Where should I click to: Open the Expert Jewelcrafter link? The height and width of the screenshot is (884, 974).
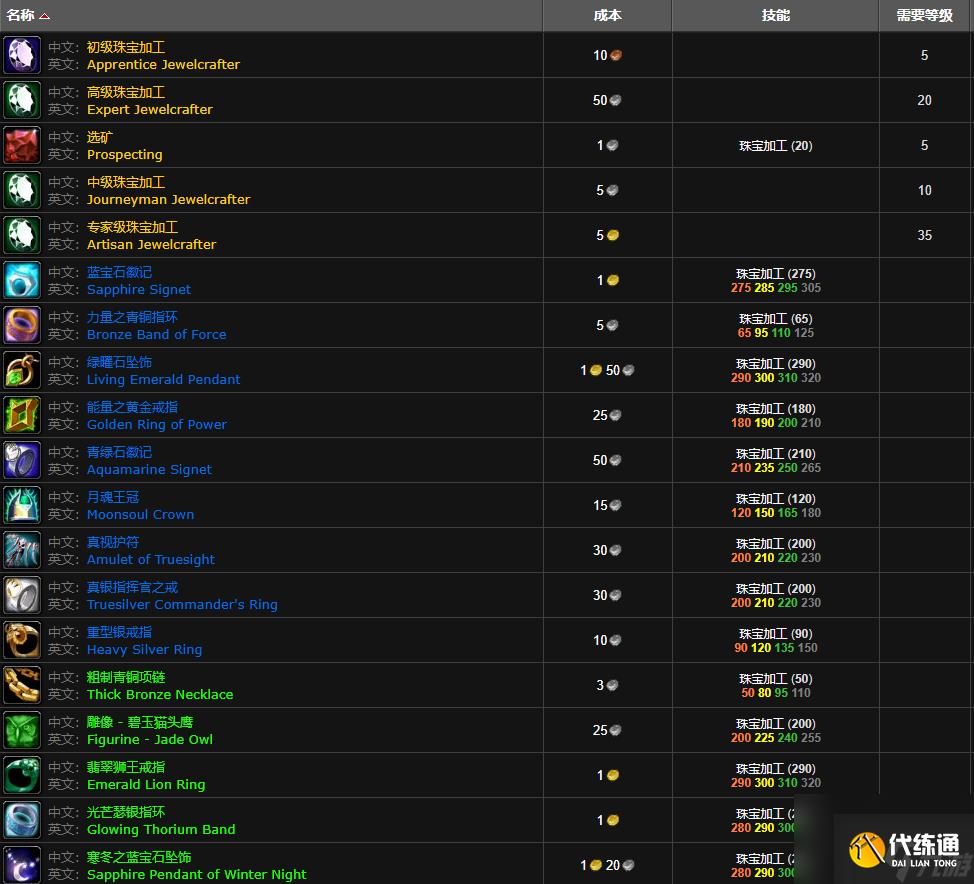pos(149,109)
